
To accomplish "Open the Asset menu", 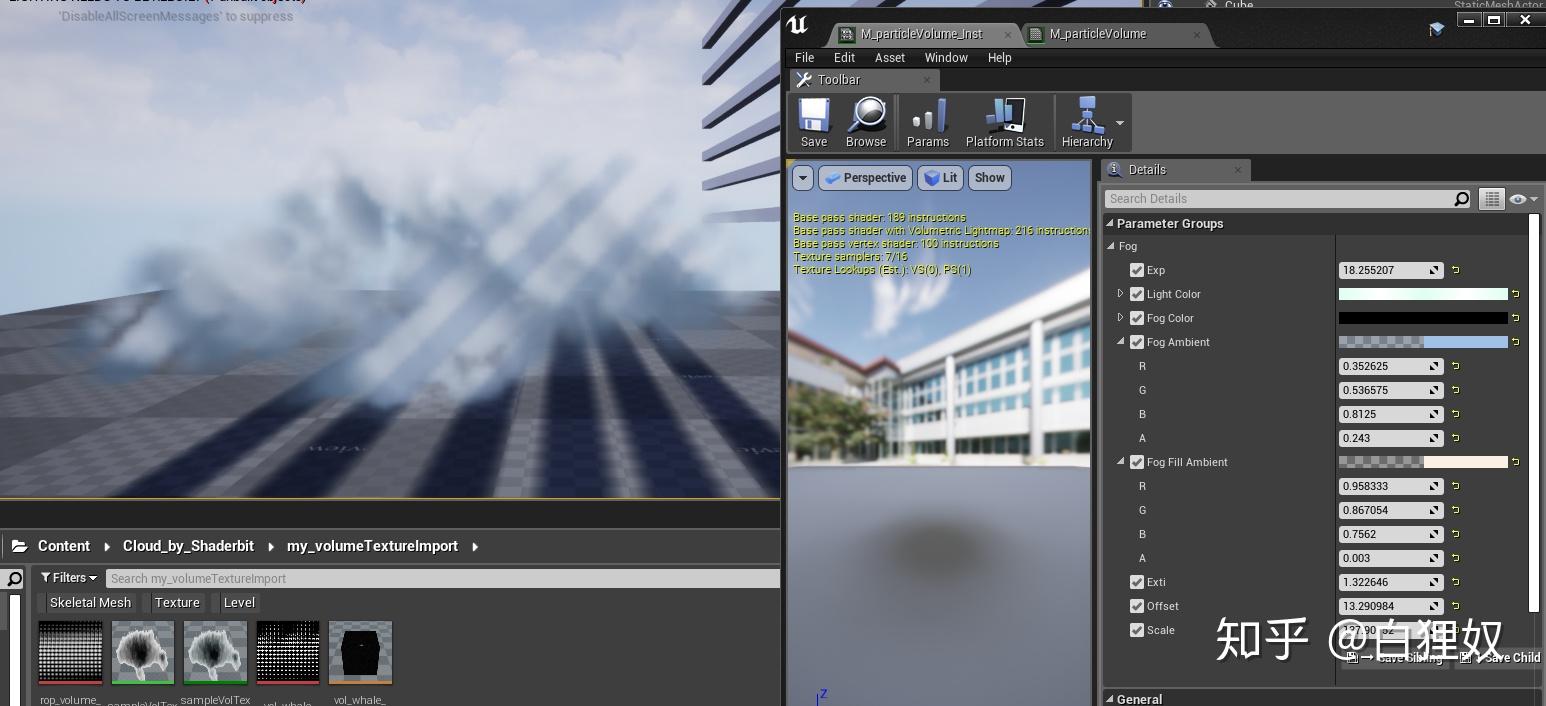I will click(x=889, y=57).
